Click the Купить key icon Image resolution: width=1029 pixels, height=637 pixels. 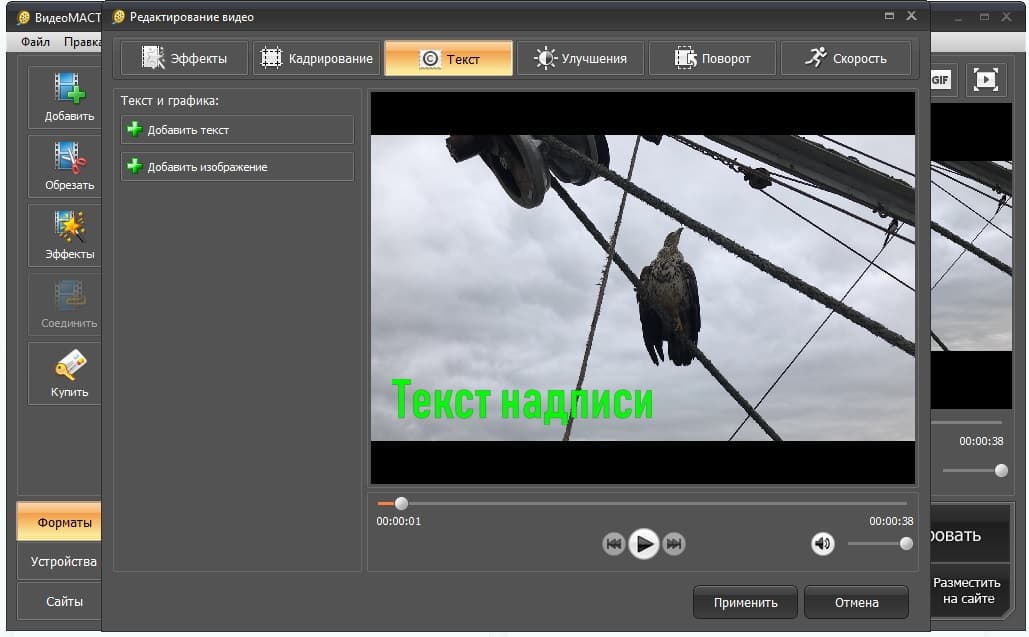[69, 365]
